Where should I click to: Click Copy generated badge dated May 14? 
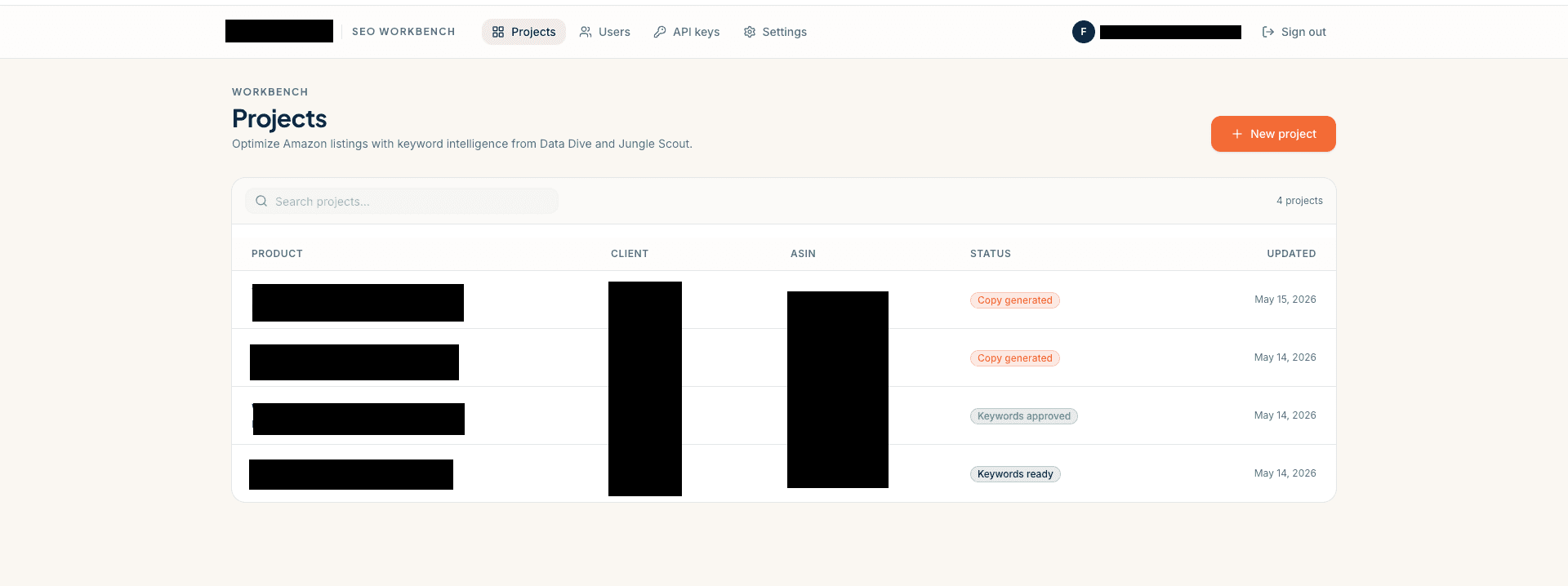pyautogui.click(x=1015, y=358)
